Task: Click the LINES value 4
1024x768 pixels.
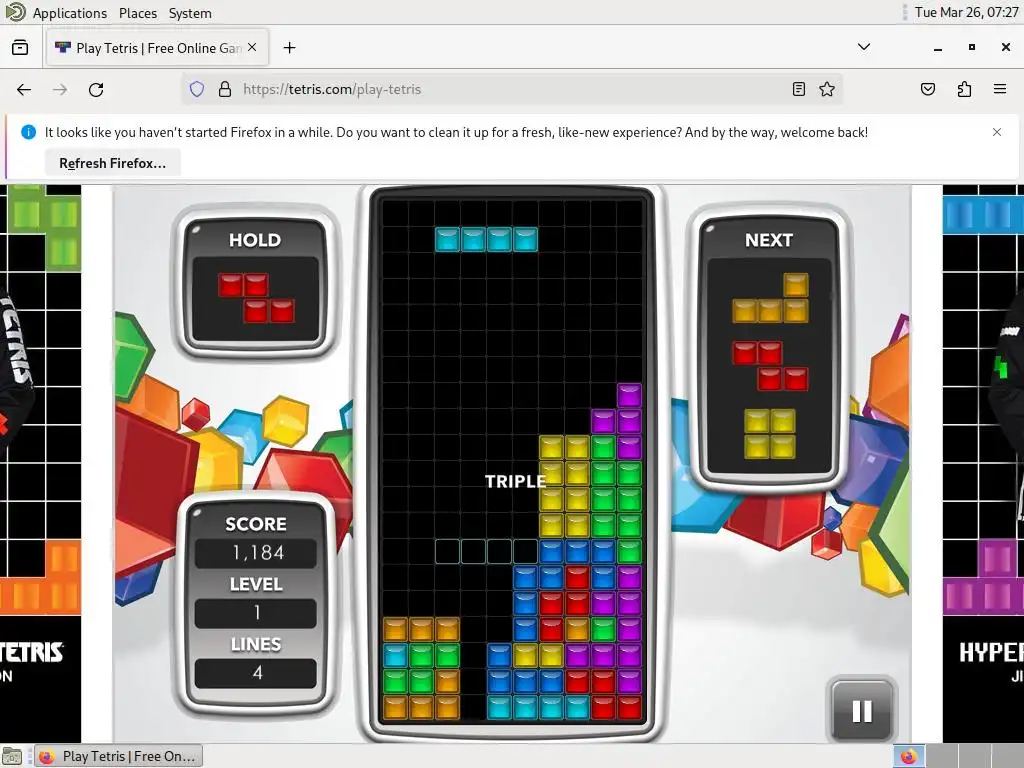Action: click(257, 673)
